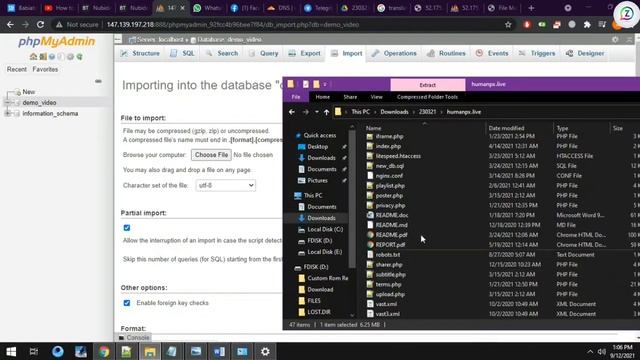Viewport: 640px width, 360px height.
Task: Click the new_db.sql file icon
Action: coord(370,166)
